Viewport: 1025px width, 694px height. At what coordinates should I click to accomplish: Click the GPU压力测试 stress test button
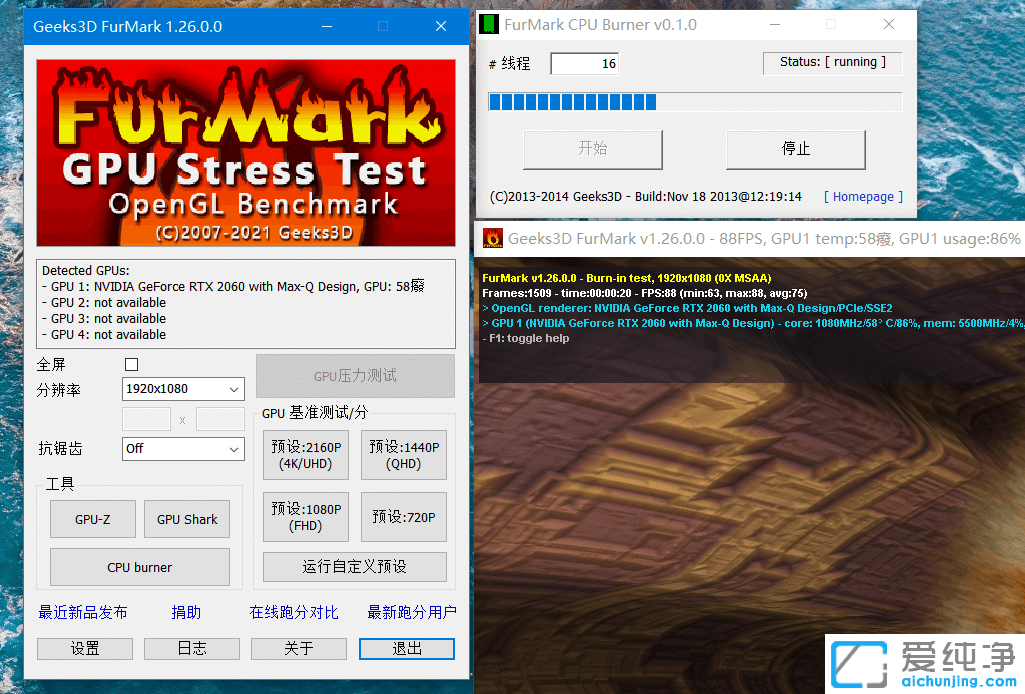(355, 376)
